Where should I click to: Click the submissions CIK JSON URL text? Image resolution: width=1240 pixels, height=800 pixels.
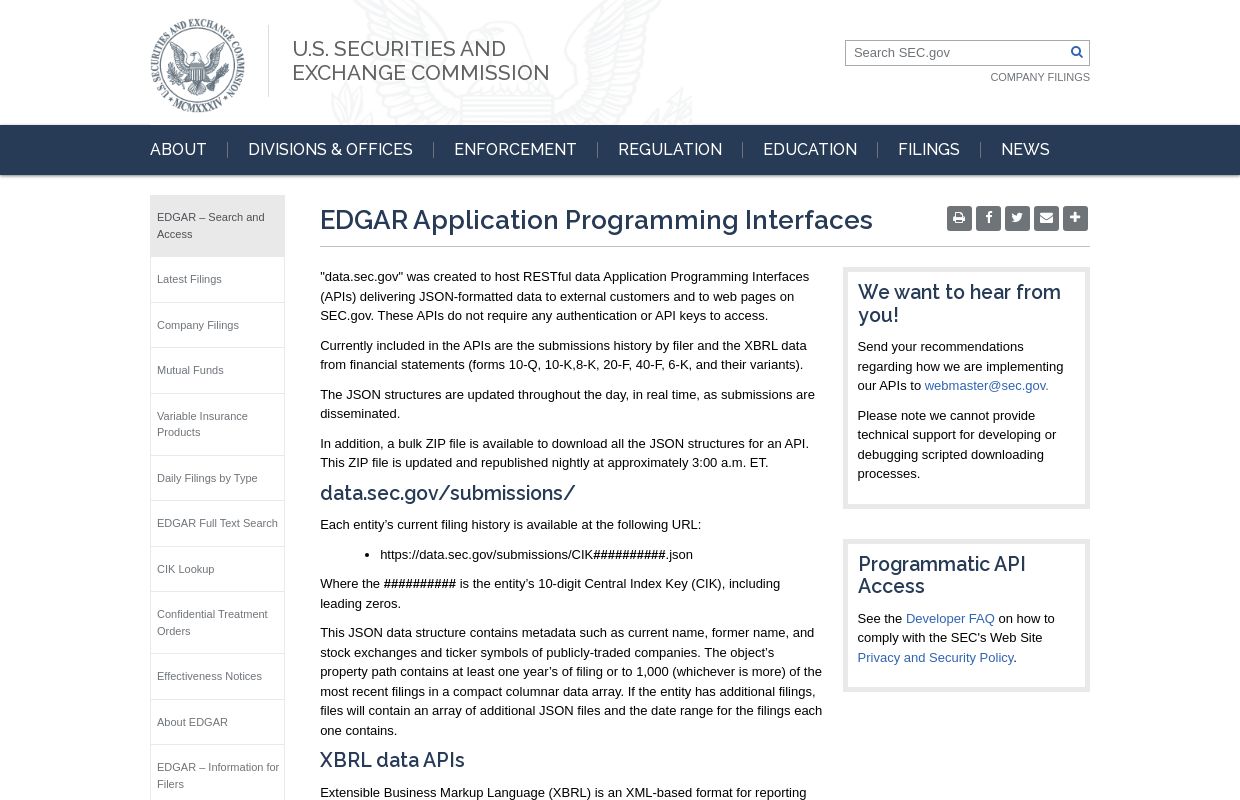tap(536, 555)
